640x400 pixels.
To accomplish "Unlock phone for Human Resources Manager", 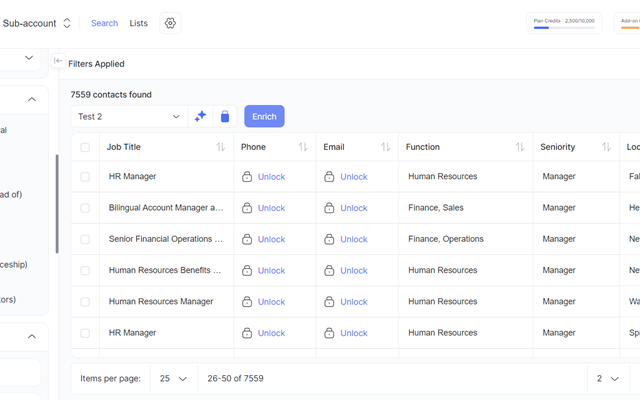I will click(271, 302).
